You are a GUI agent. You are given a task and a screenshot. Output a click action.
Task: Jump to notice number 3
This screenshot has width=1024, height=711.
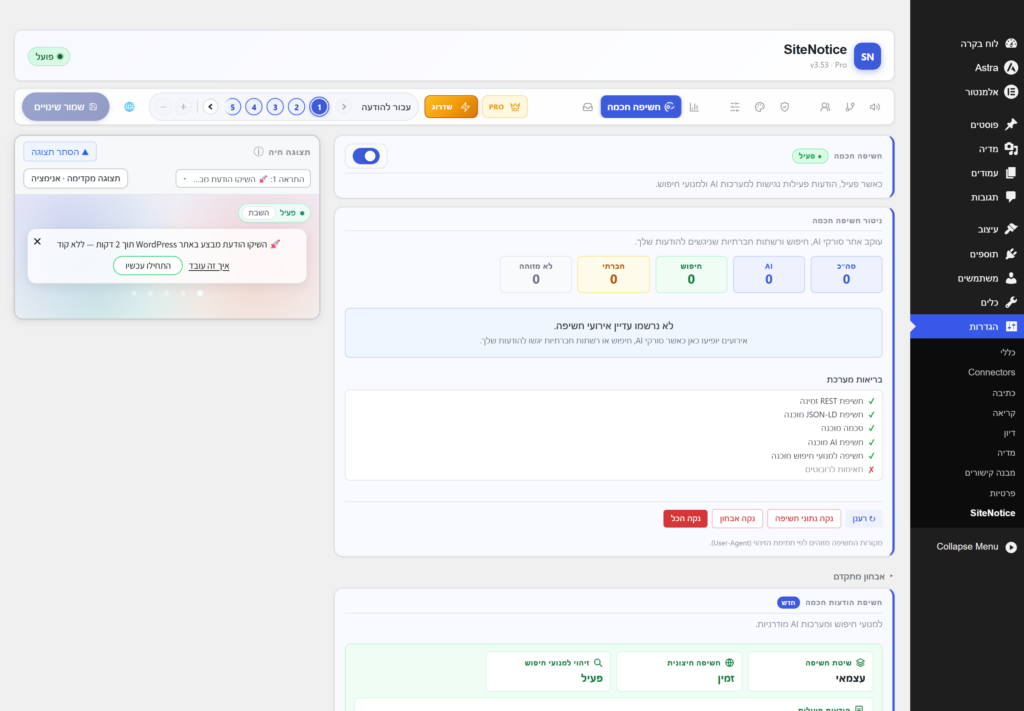point(275,107)
